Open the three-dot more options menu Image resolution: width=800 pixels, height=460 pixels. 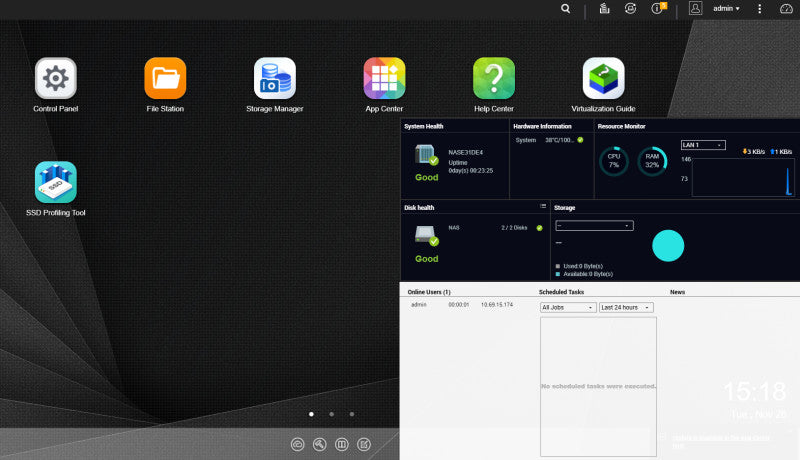coord(760,9)
